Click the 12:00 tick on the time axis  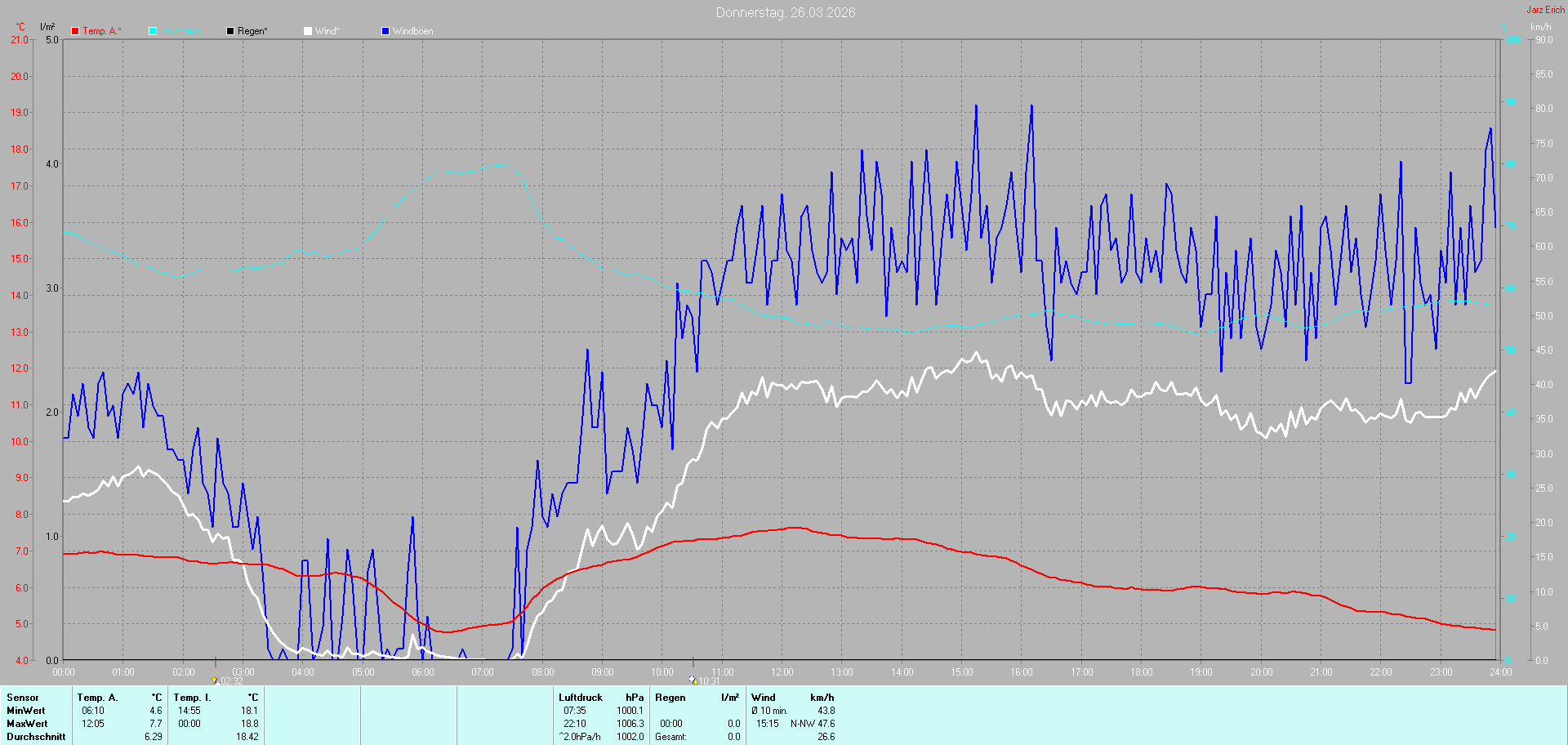pos(782,672)
